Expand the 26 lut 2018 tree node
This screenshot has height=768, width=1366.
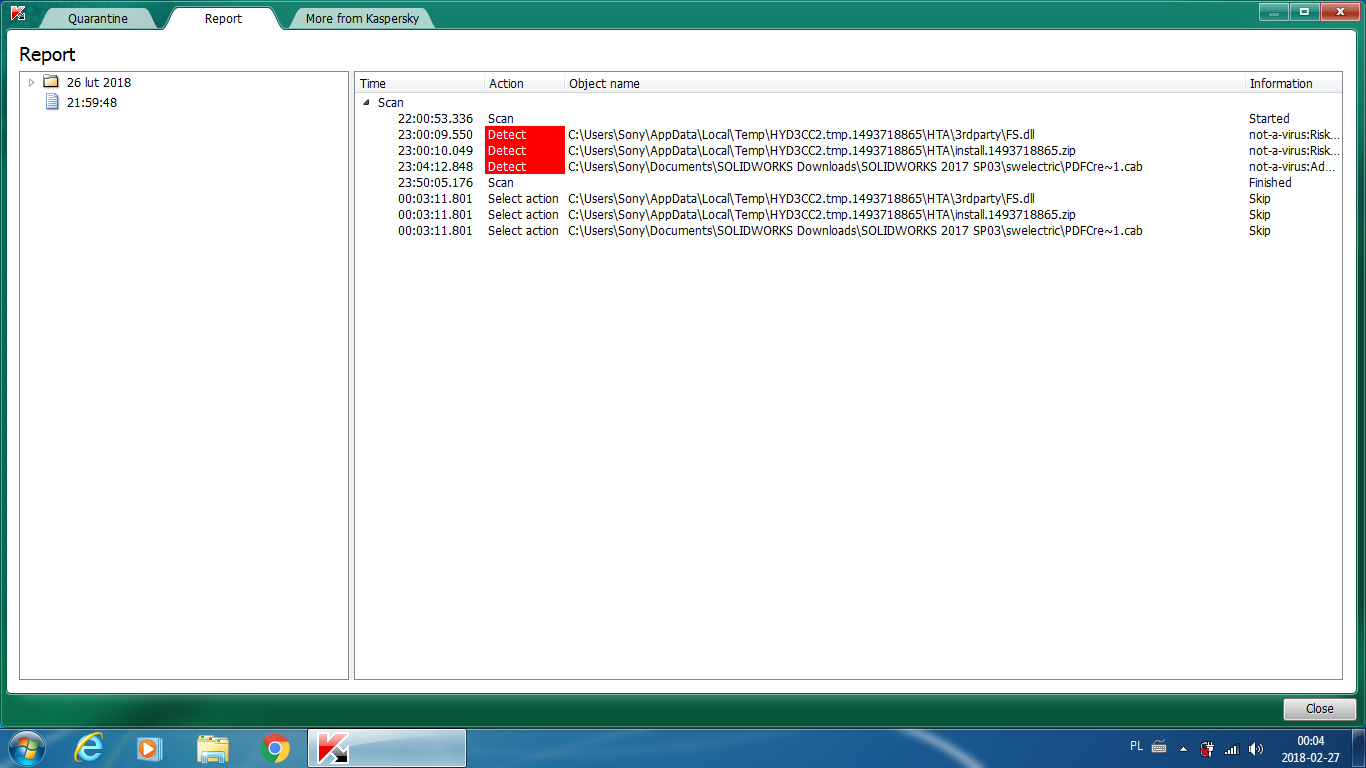31,82
